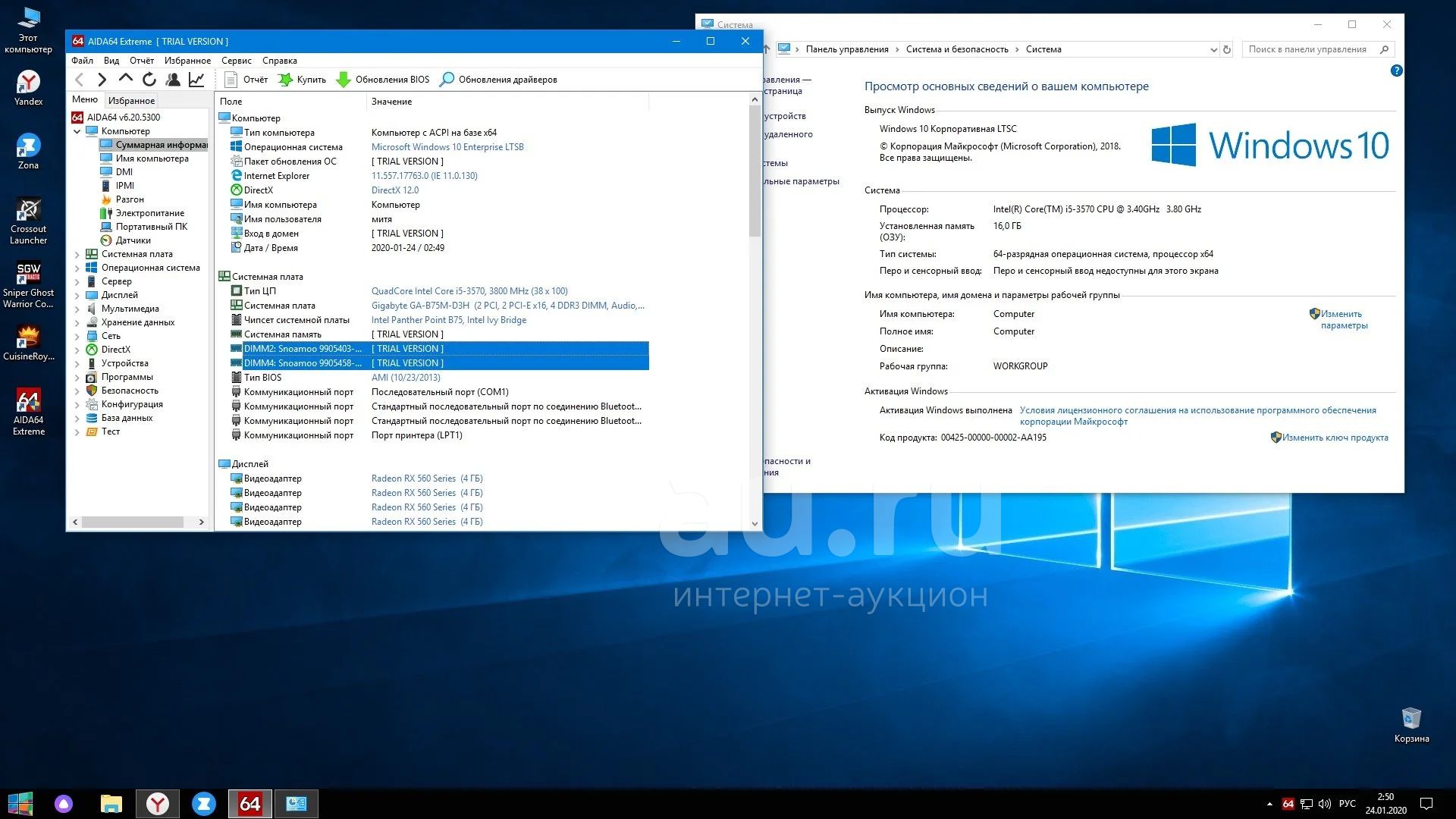Select Имя компьютера in the tree
Image resolution: width=1456 pixels, height=819 pixels.
point(152,158)
